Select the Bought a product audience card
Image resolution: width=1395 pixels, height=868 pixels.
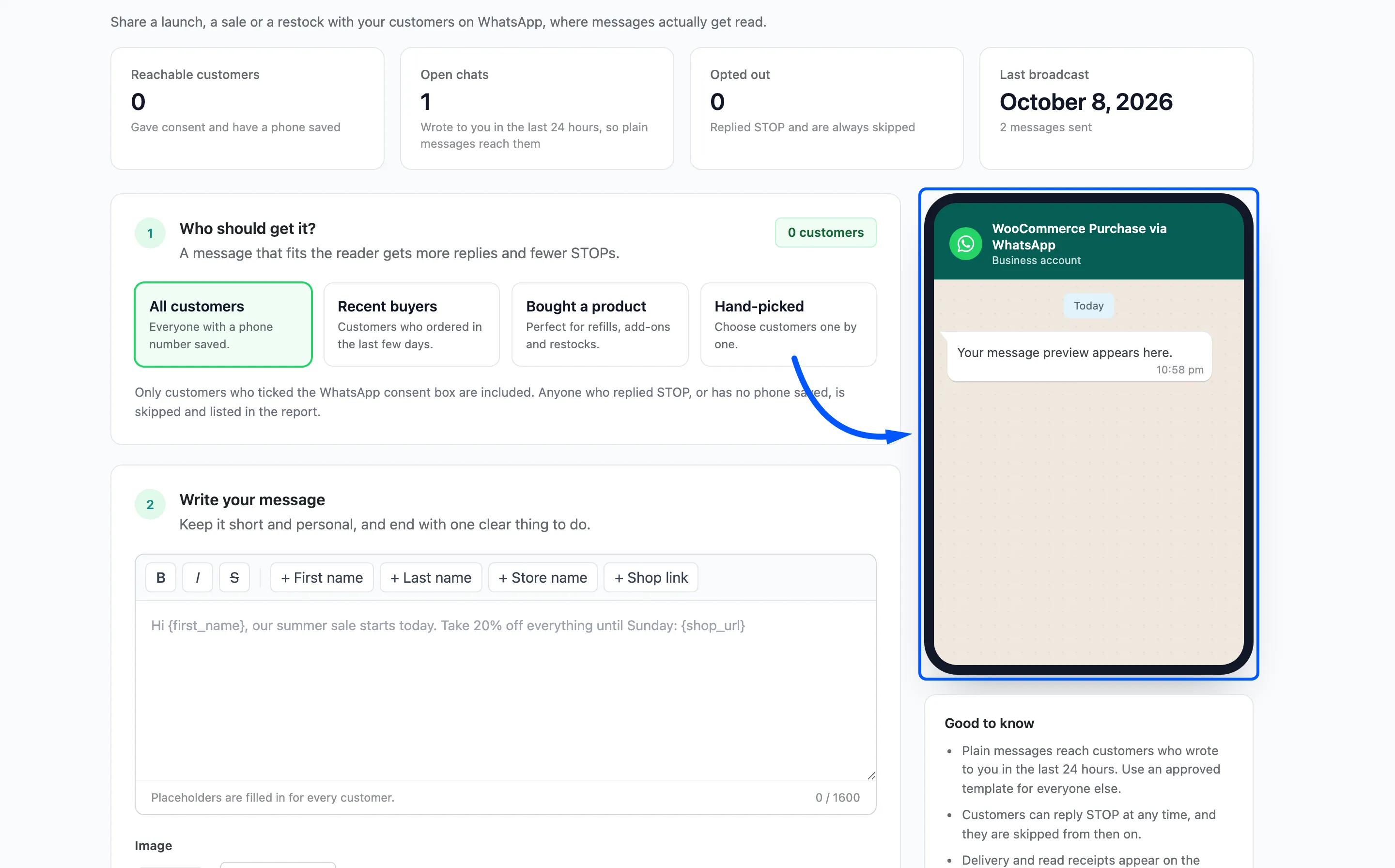600,325
